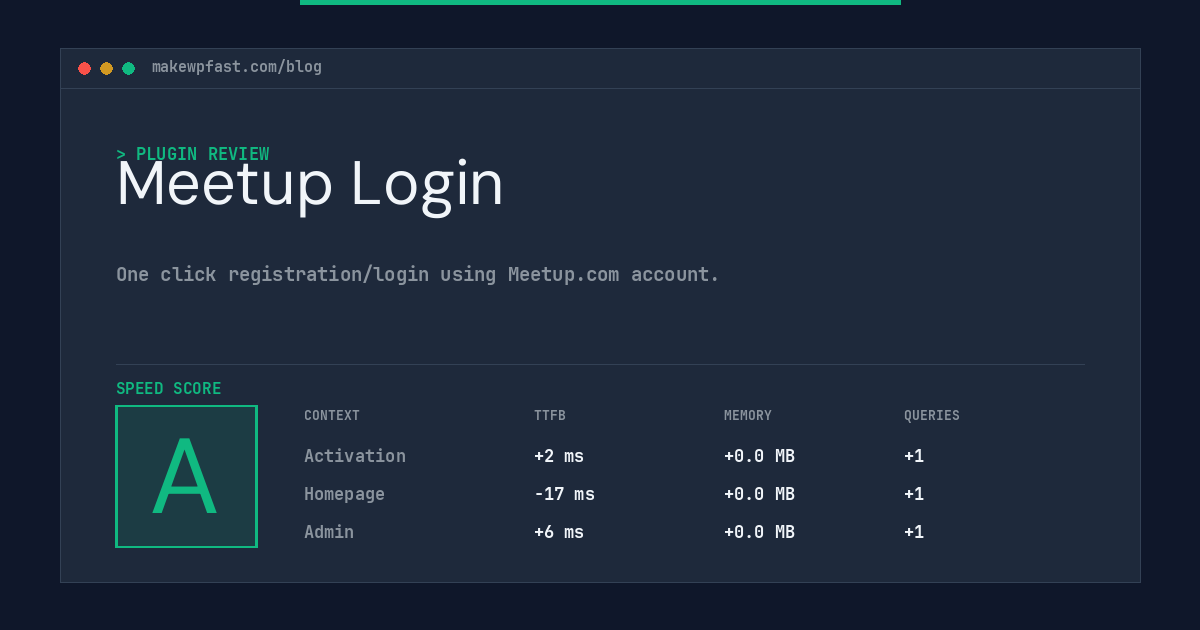This screenshot has height=630, width=1200.
Task: Click the '-17 ms' TTFB value
Action: point(564,494)
